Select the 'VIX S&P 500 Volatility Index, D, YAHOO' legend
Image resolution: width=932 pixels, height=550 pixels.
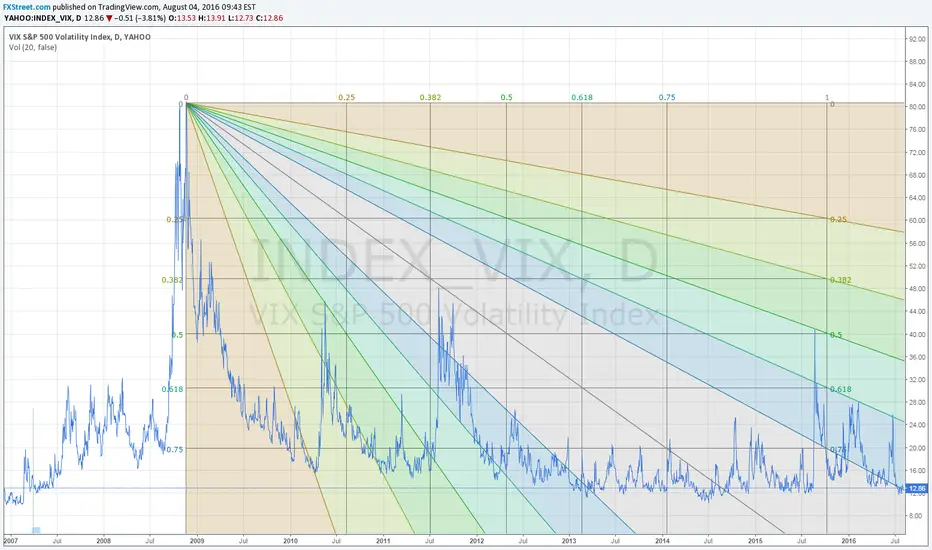coord(80,37)
